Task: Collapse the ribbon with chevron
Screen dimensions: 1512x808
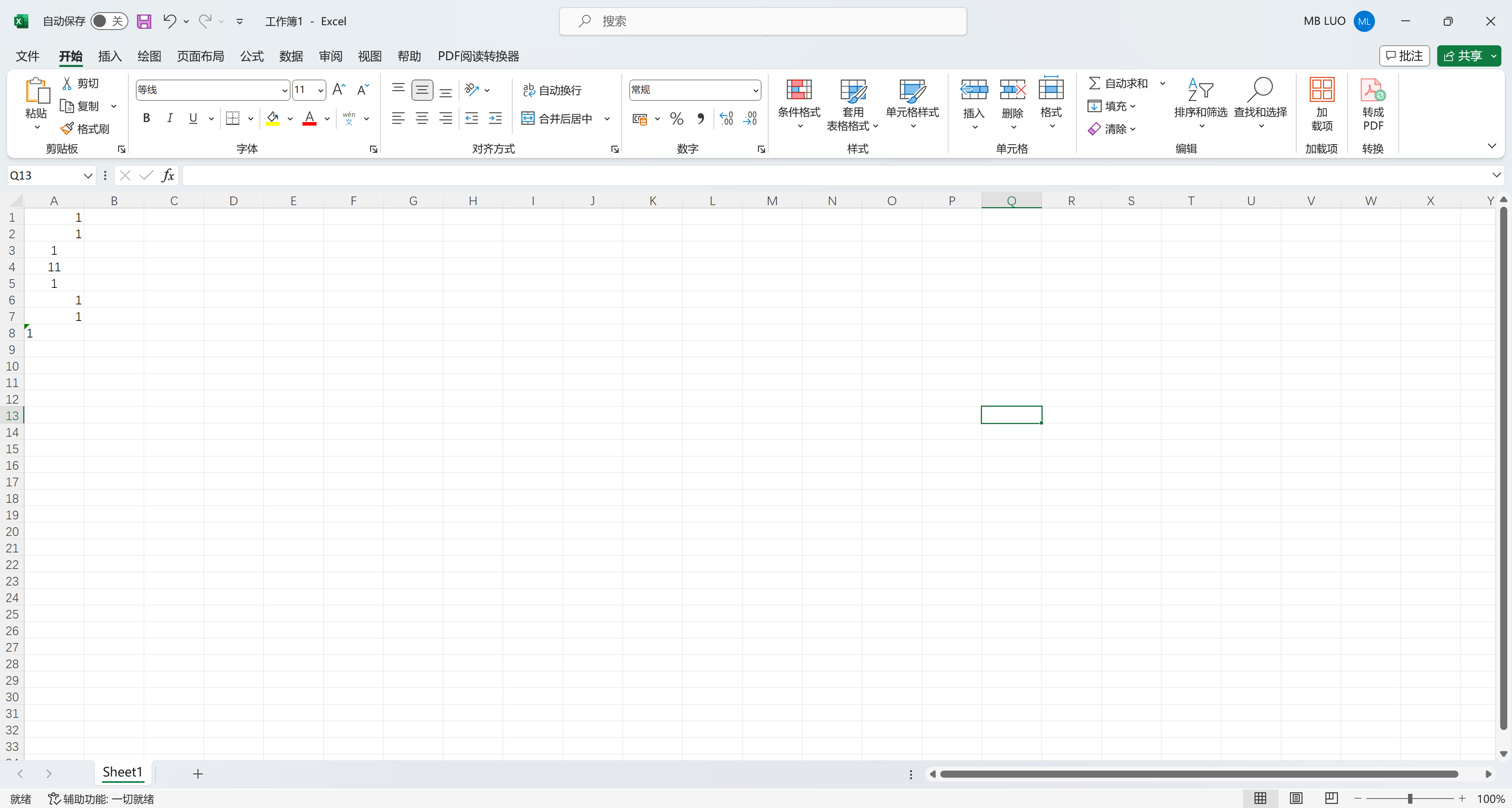Action: coord(1492,146)
